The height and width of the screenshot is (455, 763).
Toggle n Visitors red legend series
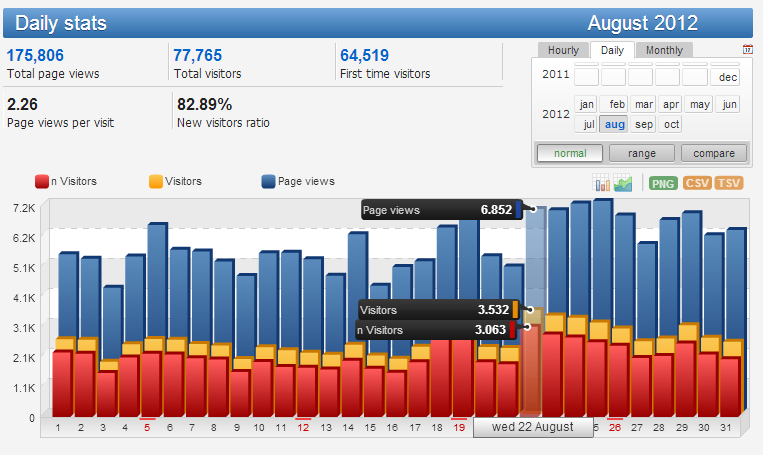tap(66, 182)
